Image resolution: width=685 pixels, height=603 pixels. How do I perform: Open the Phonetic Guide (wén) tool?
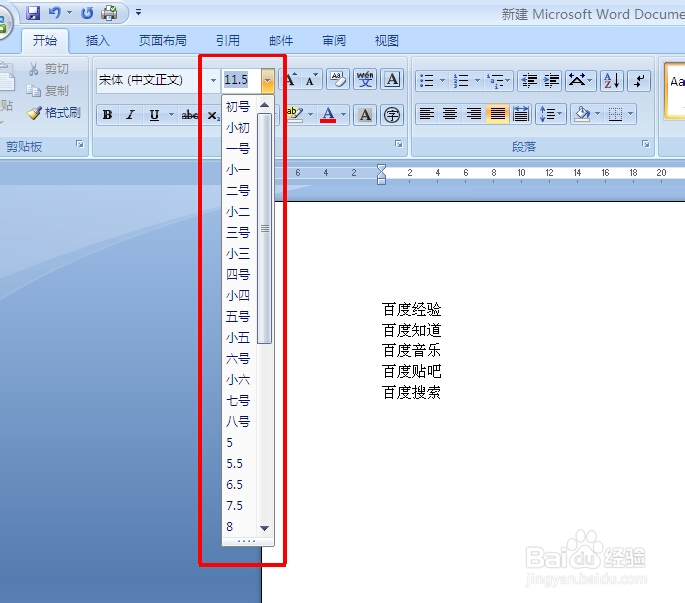tap(365, 80)
